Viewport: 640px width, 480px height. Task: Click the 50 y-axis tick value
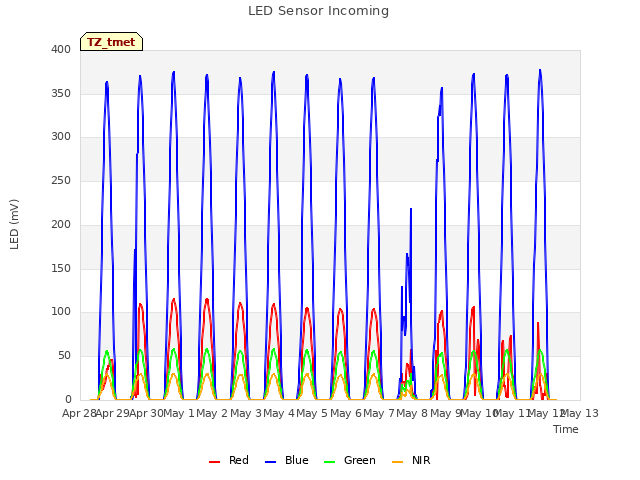tap(64, 356)
